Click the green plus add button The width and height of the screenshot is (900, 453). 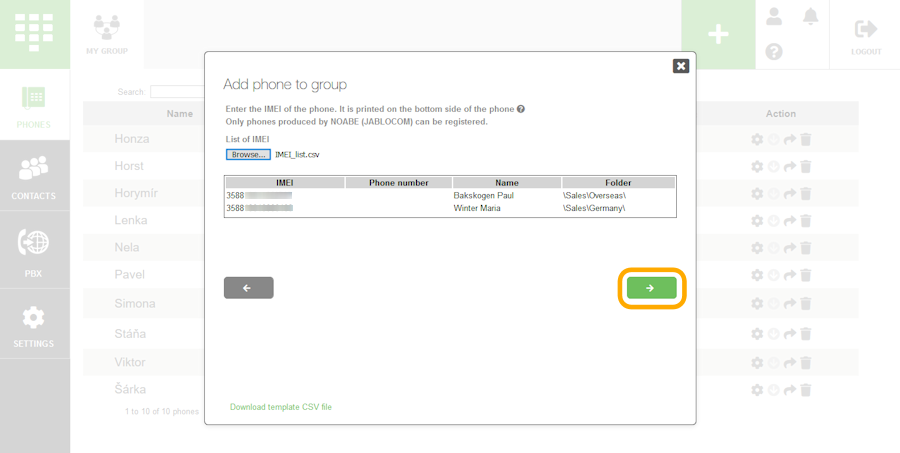pos(718,34)
